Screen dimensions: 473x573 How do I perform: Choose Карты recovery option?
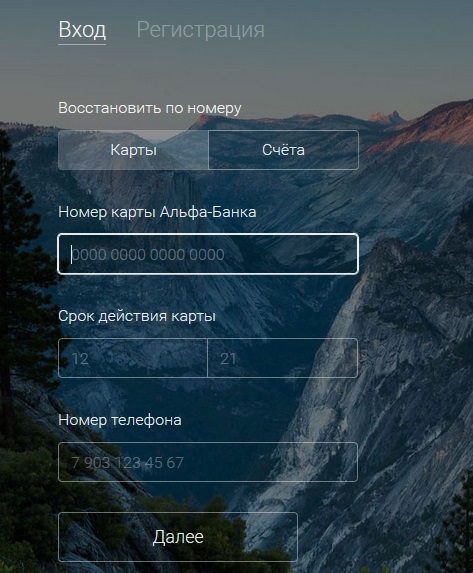(x=133, y=150)
